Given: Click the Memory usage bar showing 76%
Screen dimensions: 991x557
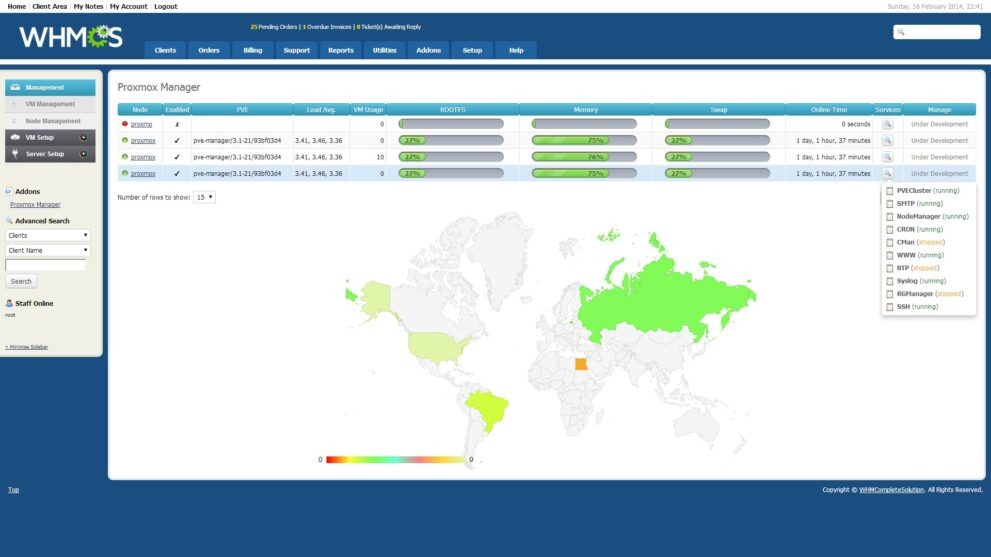Looking at the screenshot, I should click(584, 157).
